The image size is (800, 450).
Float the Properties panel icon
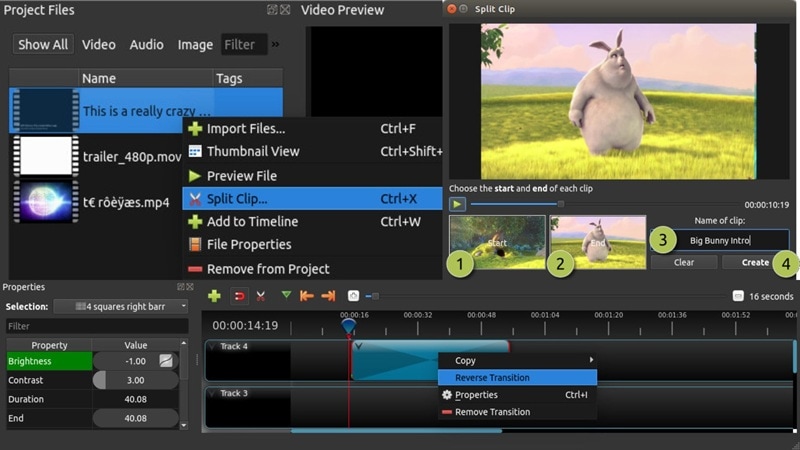click(x=181, y=287)
